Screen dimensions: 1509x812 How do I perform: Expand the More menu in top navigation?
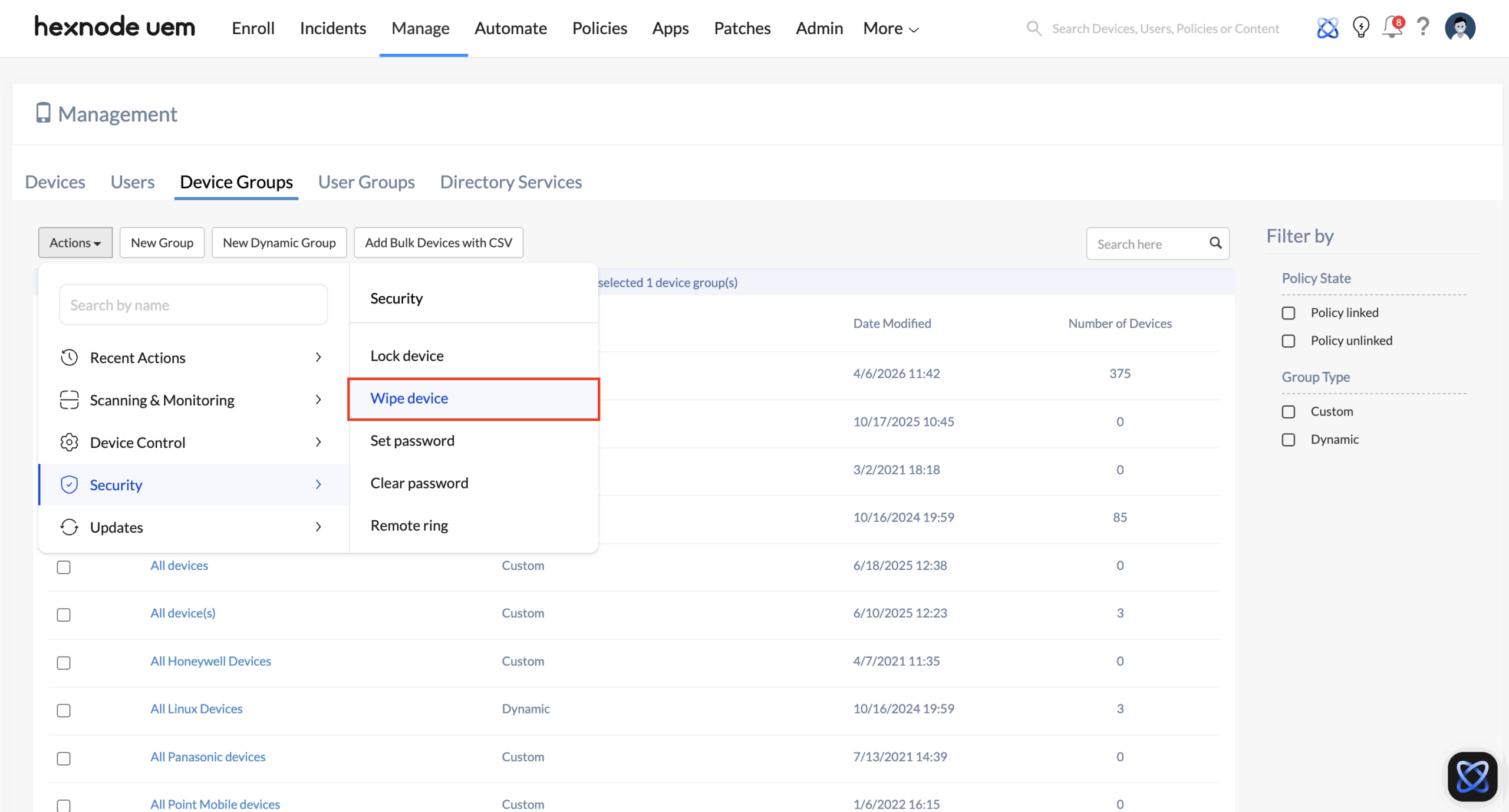(891, 28)
